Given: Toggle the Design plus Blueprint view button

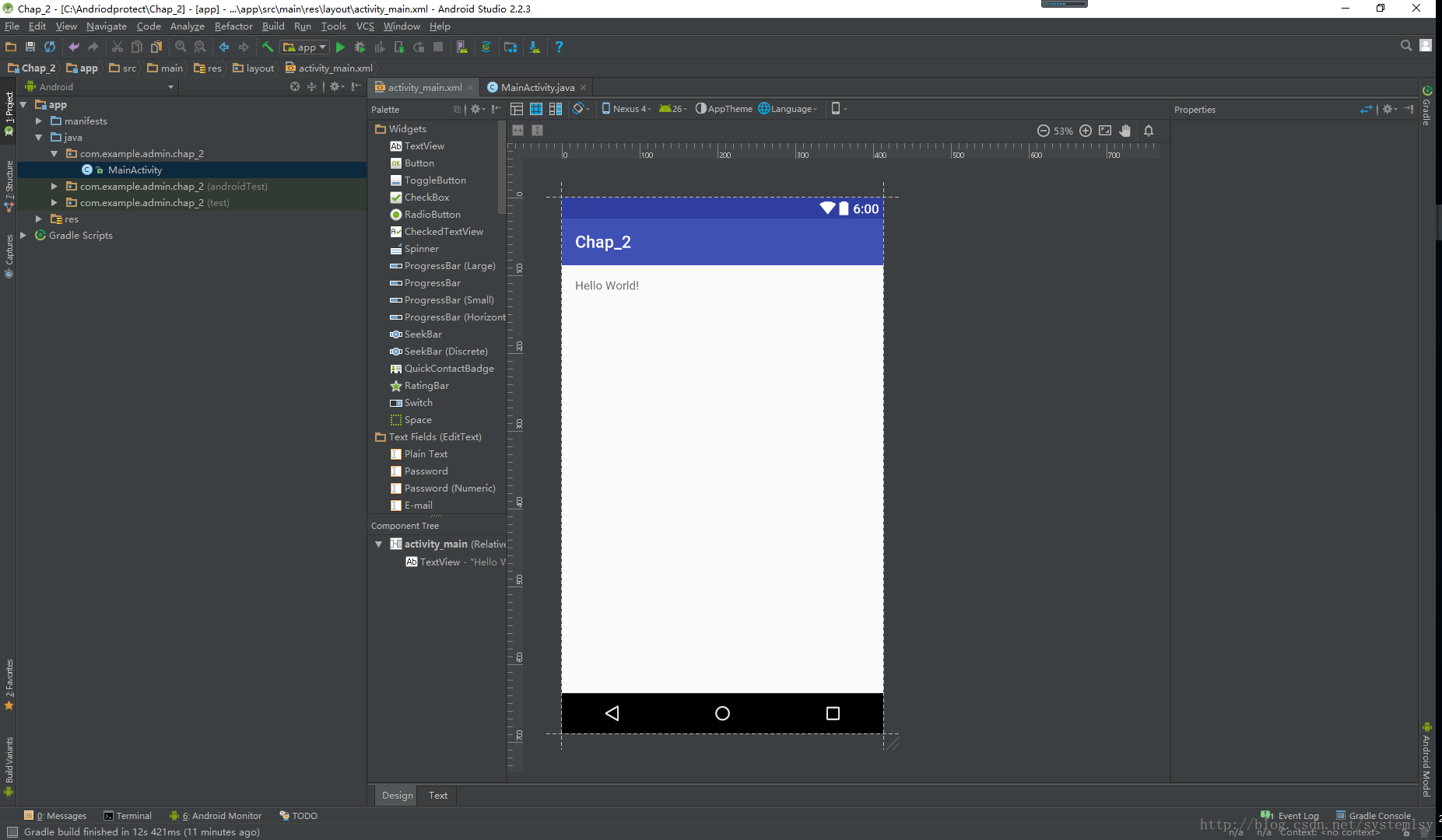Looking at the screenshot, I should point(556,109).
